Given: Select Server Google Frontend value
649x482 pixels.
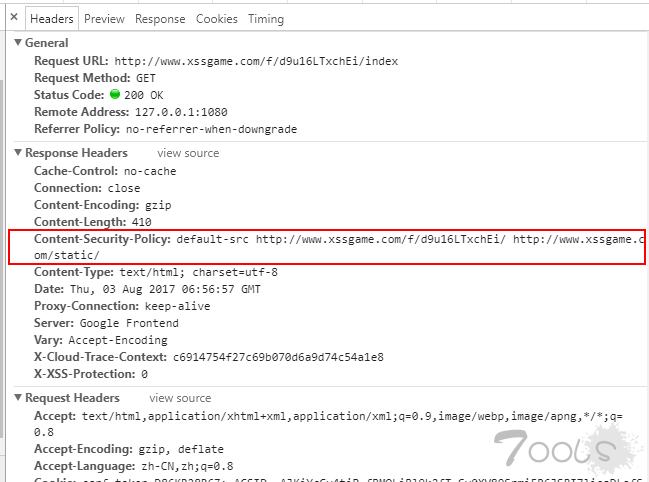Looking at the screenshot, I should 129,323.
